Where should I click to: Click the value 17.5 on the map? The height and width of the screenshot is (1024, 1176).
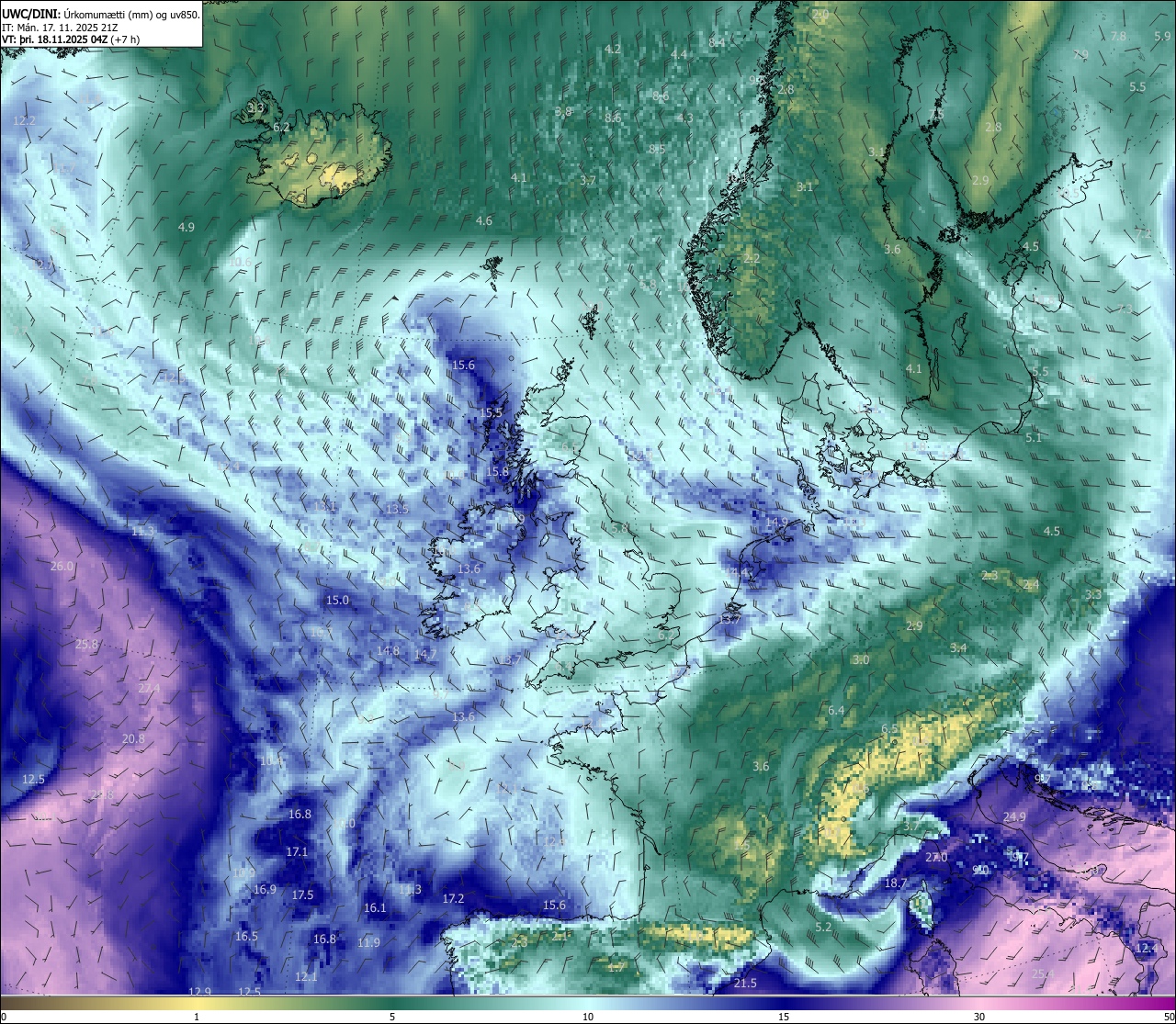[302, 895]
